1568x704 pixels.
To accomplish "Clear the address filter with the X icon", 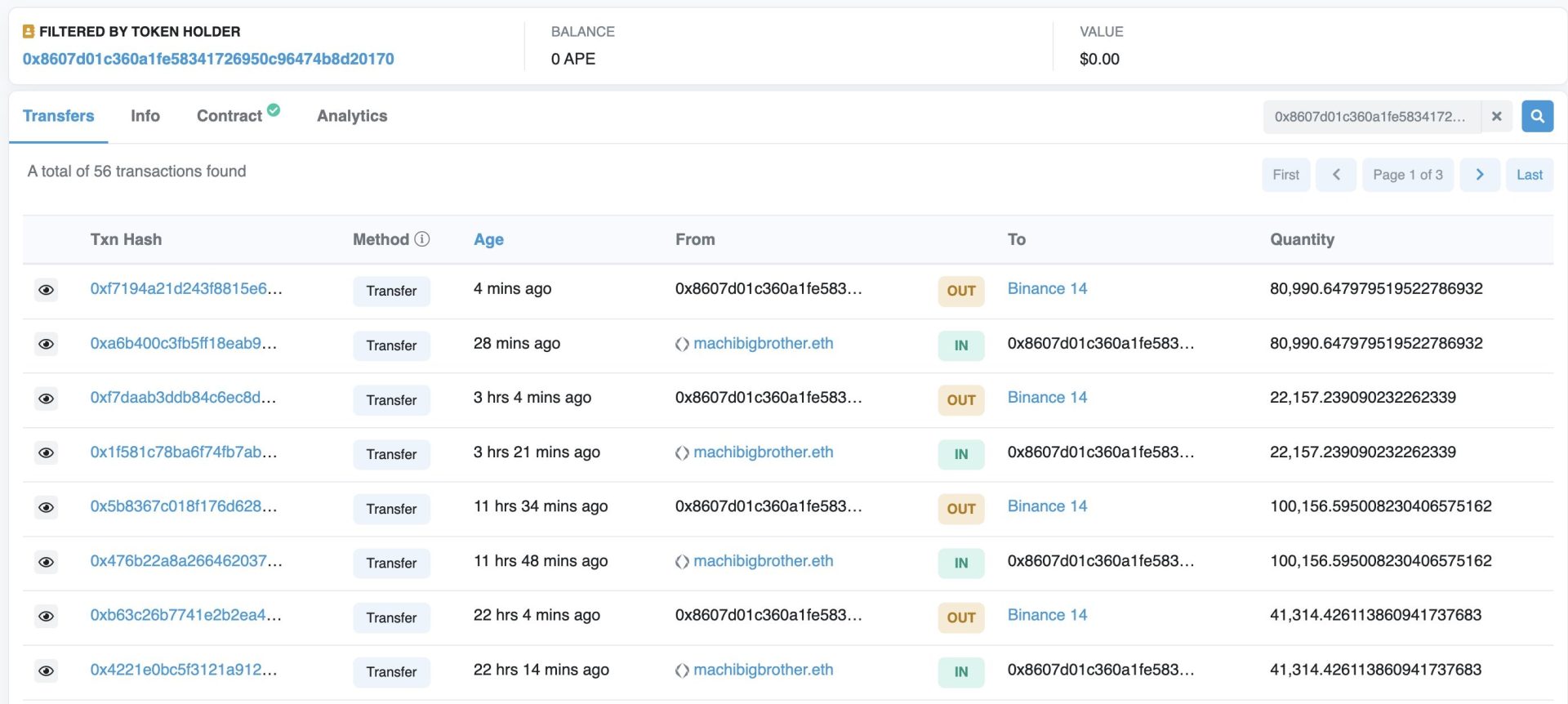I will [x=1496, y=117].
